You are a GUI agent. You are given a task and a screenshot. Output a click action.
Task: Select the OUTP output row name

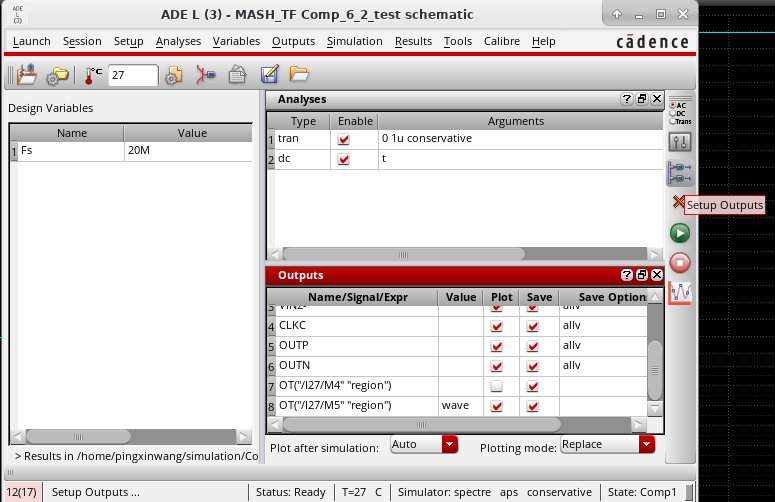pyautogui.click(x=358, y=346)
